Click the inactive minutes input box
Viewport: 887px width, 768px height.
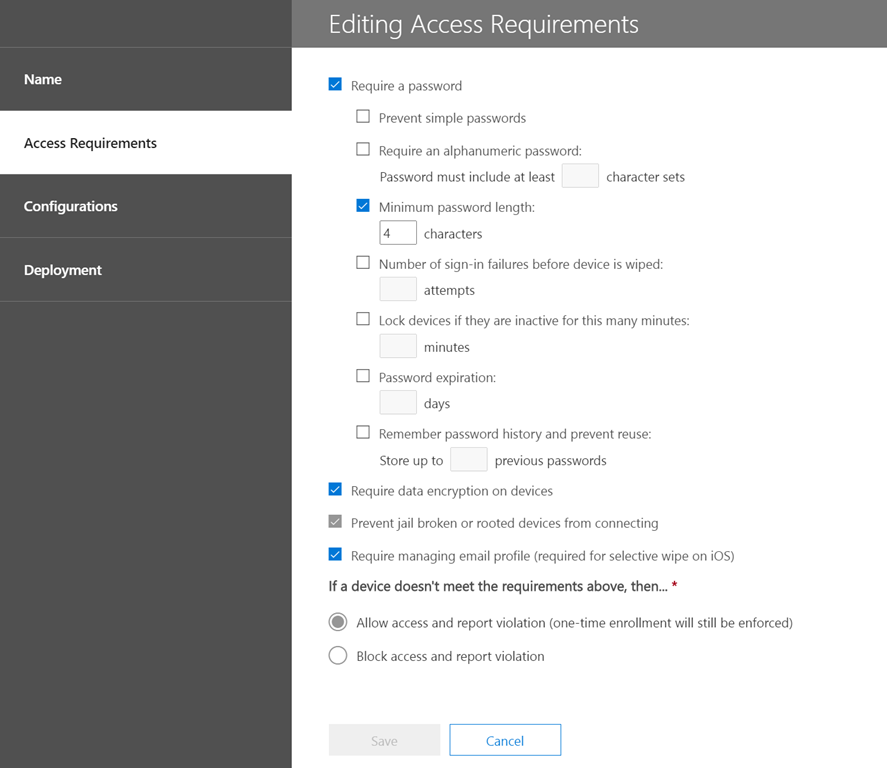pyautogui.click(x=398, y=347)
